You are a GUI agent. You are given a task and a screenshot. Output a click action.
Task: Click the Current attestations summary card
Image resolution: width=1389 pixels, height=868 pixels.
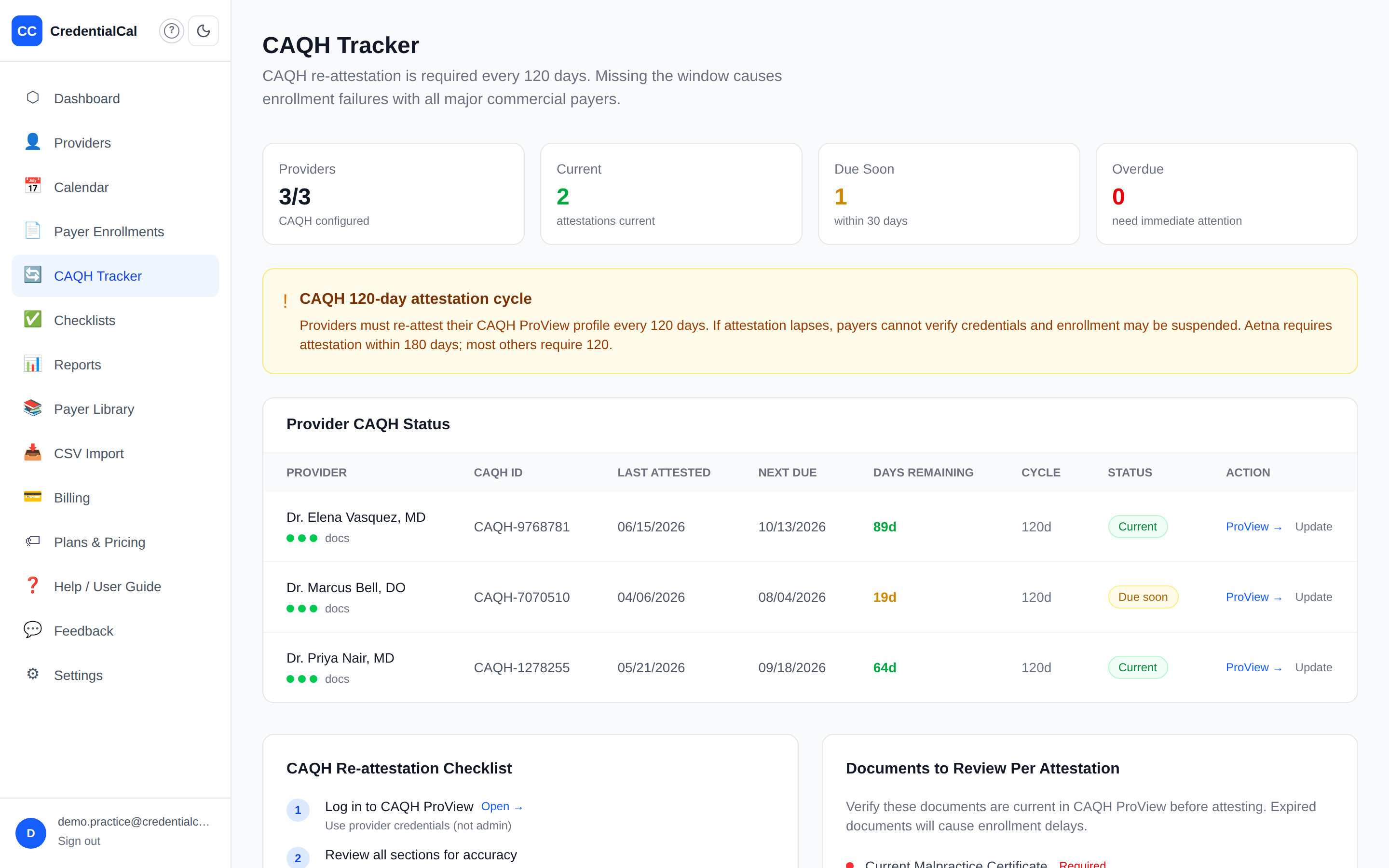pyautogui.click(x=671, y=194)
